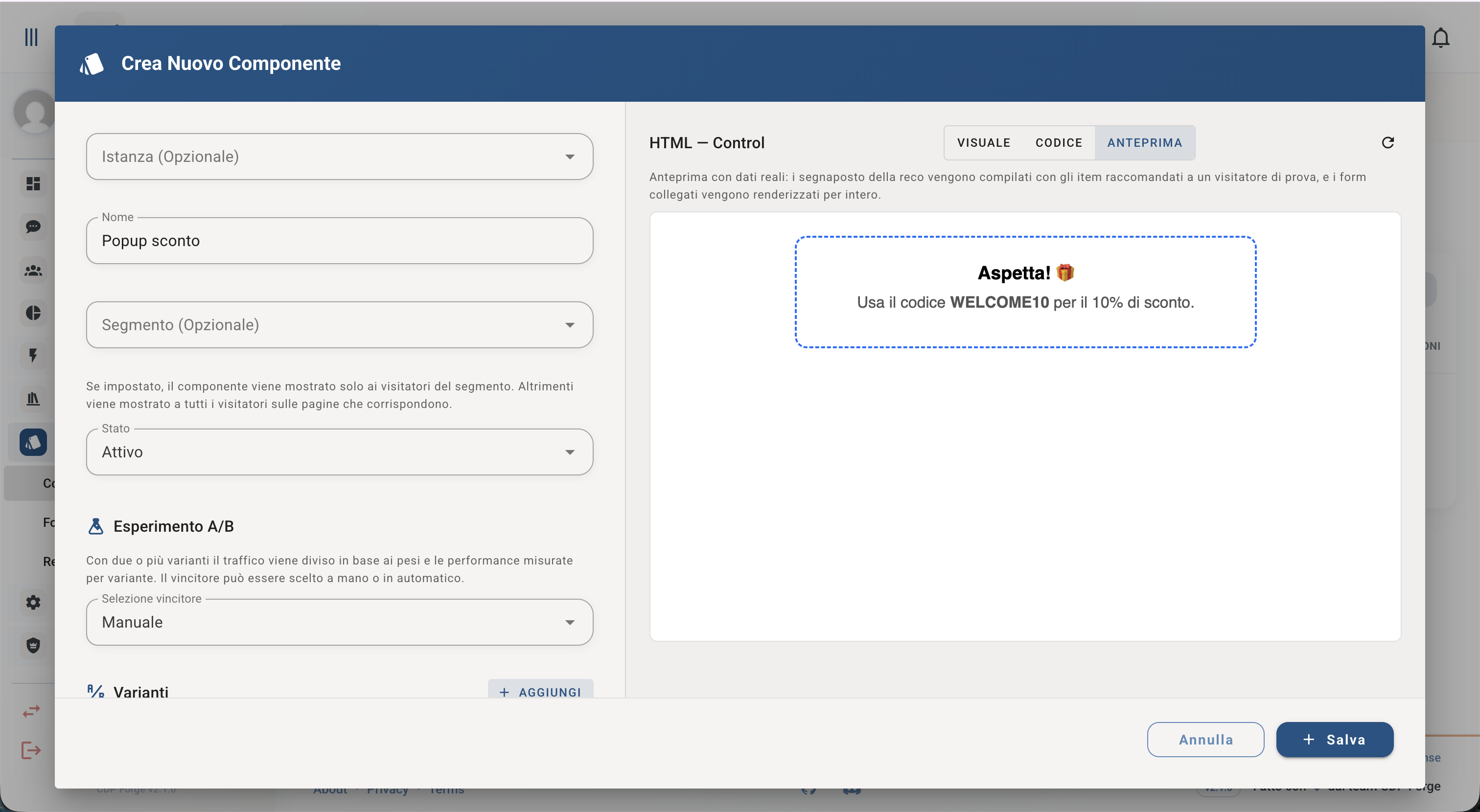Save the component with Salva
Image resolution: width=1480 pixels, height=812 pixels.
coord(1335,740)
